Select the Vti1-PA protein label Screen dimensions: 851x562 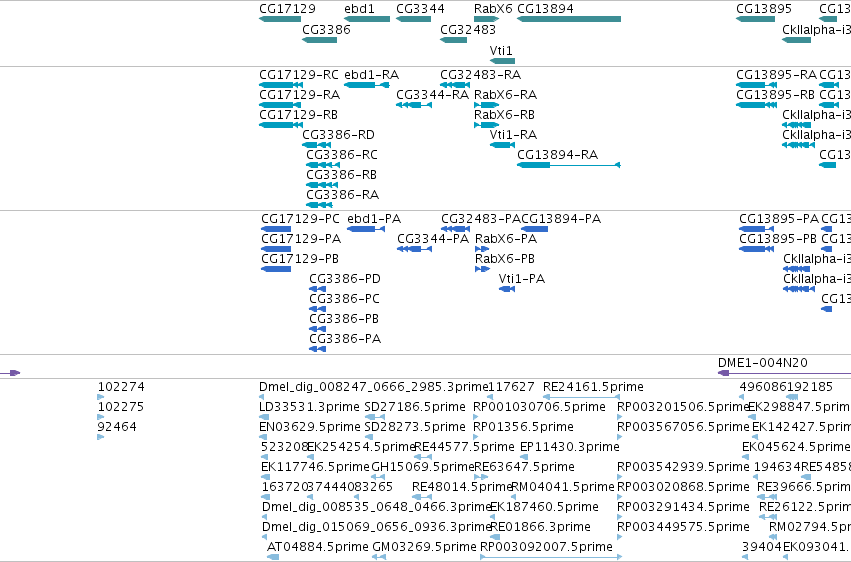point(522,279)
